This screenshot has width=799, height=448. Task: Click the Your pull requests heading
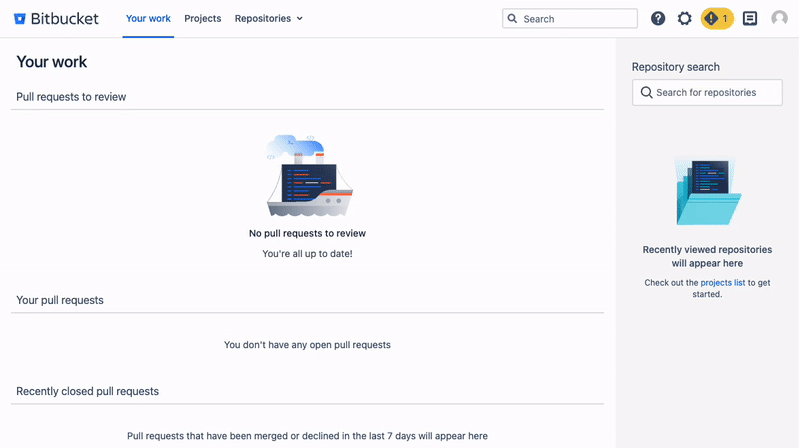[60, 300]
